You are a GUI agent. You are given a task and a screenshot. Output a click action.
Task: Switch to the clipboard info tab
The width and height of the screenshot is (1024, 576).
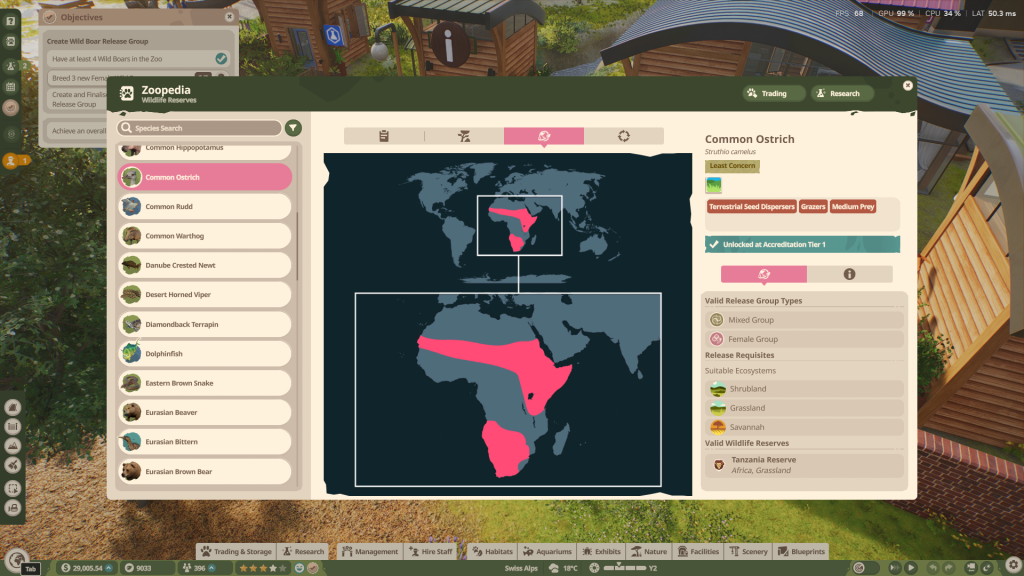click(x=384, y=136)
